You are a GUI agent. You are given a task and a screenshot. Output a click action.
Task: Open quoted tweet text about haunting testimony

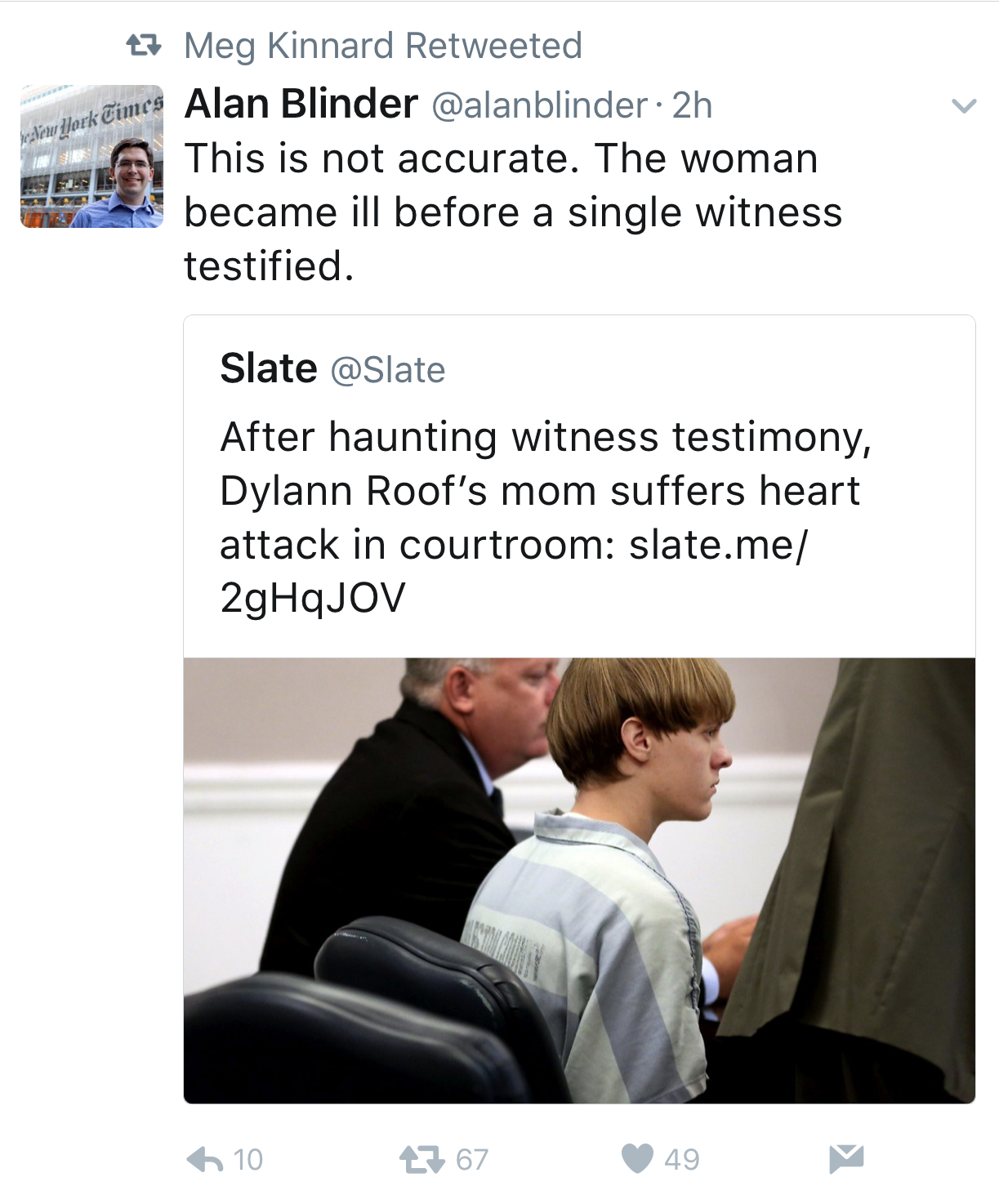coord(546,517)
